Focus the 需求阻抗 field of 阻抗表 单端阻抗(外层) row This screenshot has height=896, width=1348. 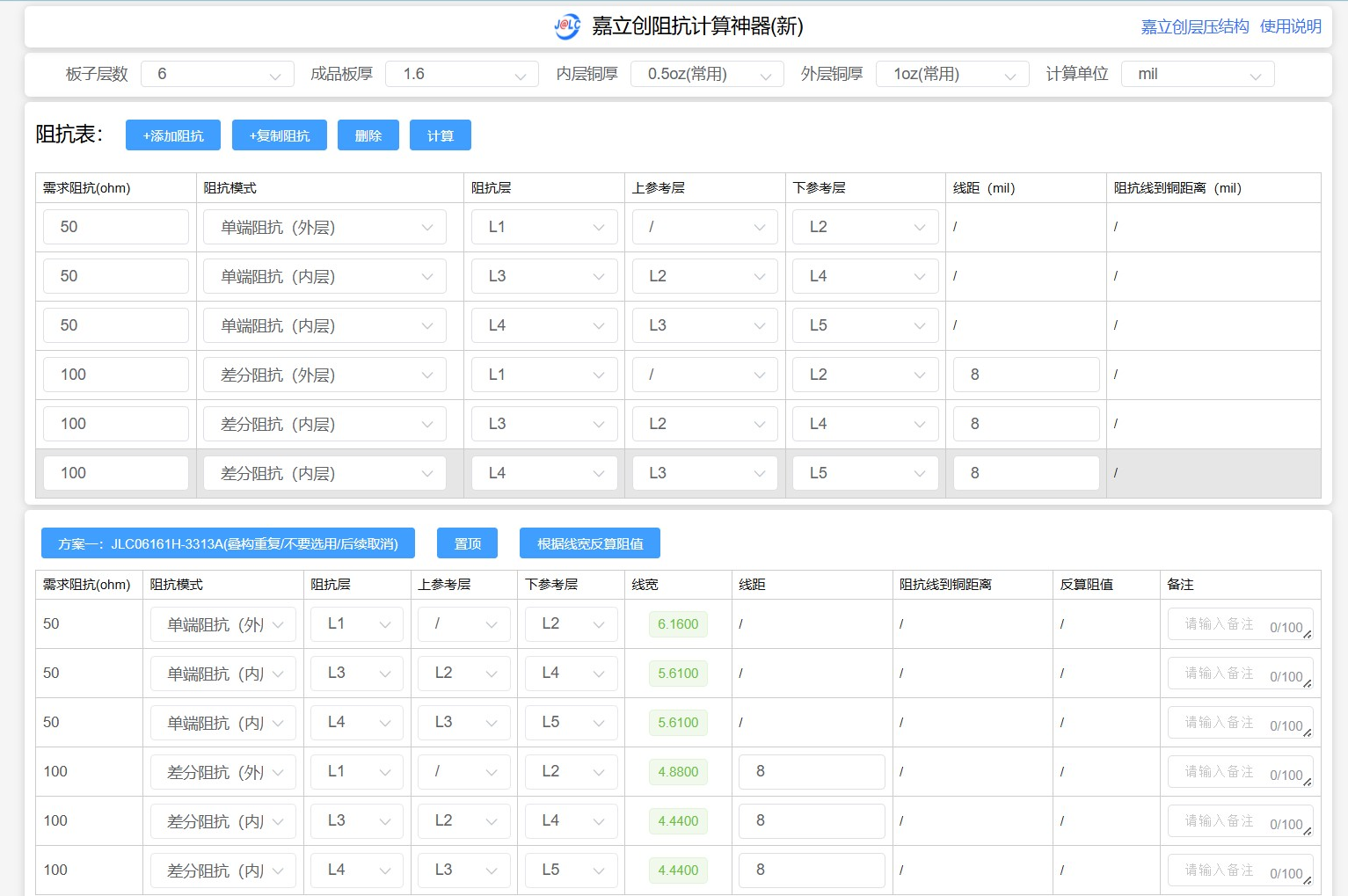[x=116, y=227]
